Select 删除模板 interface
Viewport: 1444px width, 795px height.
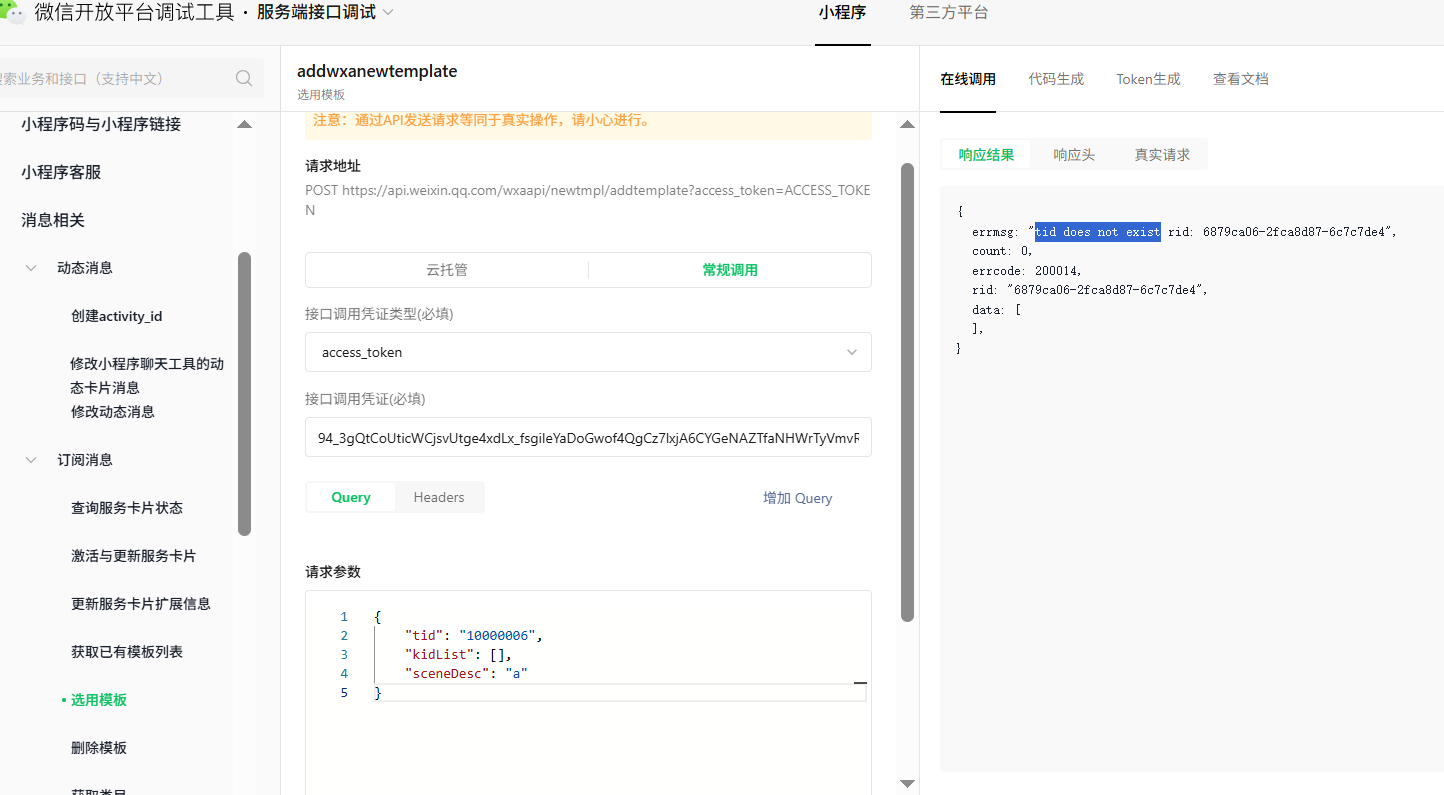tap(98, 748)
